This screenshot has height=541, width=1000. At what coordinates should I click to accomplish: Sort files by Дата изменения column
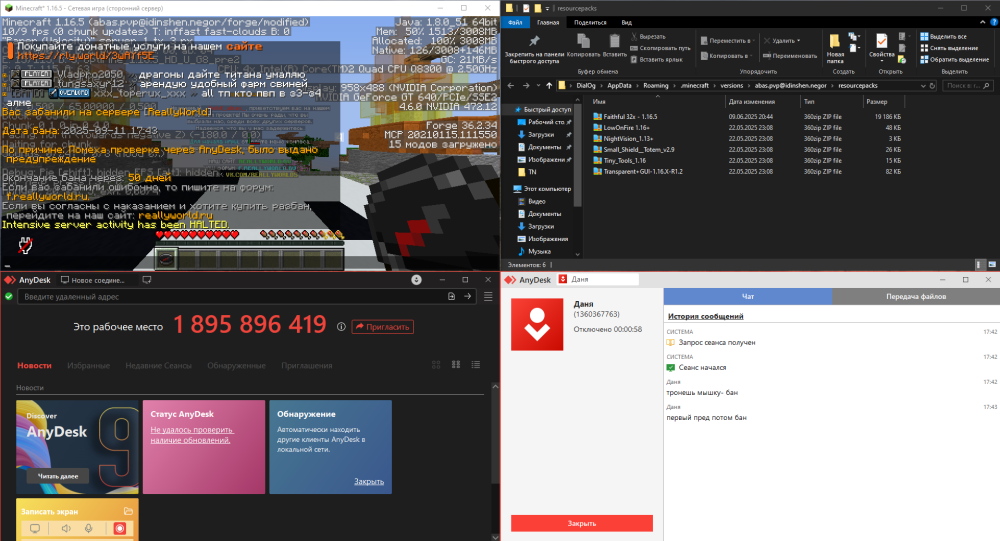[761, 101]
